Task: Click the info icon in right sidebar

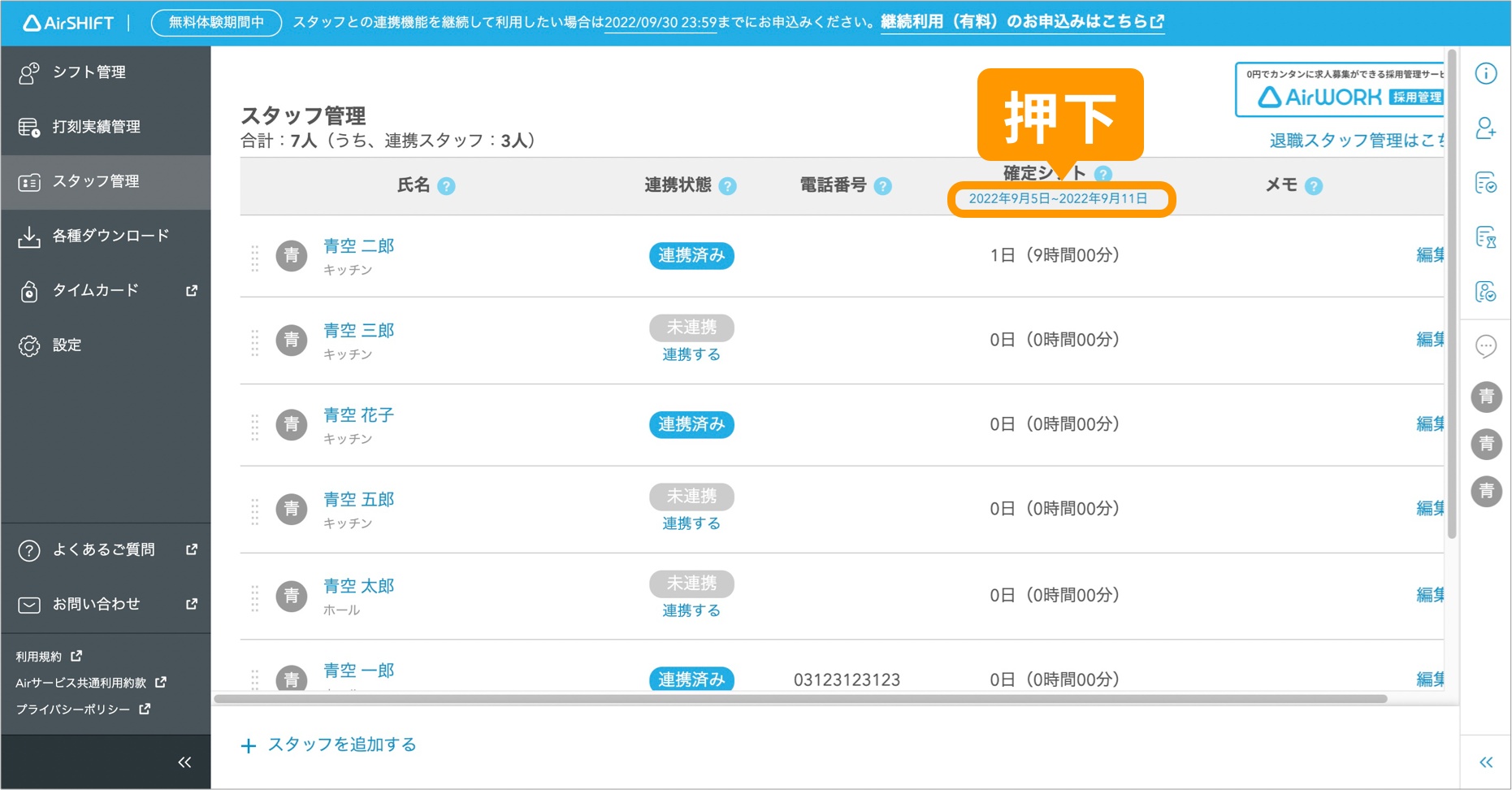Action: pos(1485,74)
